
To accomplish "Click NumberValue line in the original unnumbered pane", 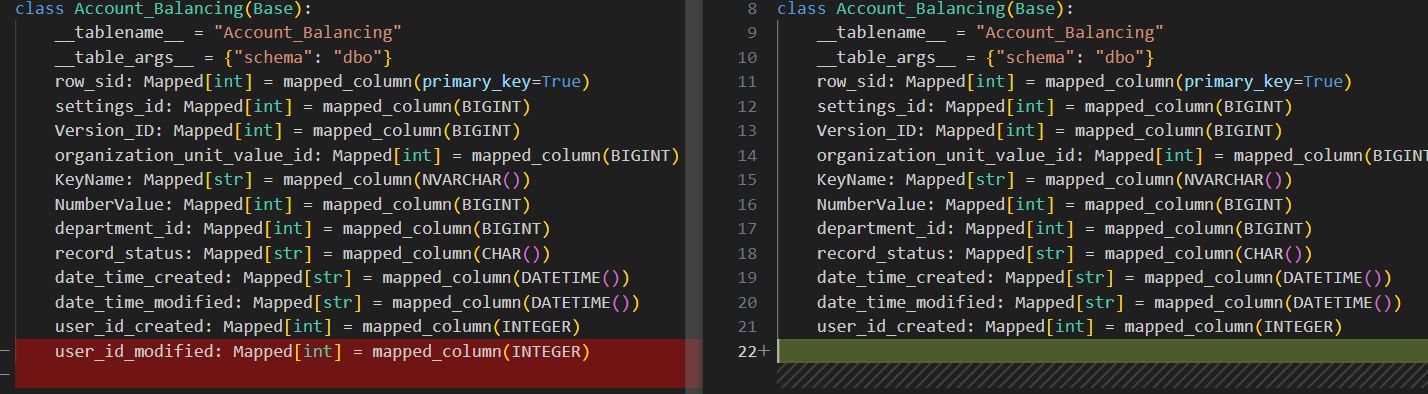I will 292,204.
